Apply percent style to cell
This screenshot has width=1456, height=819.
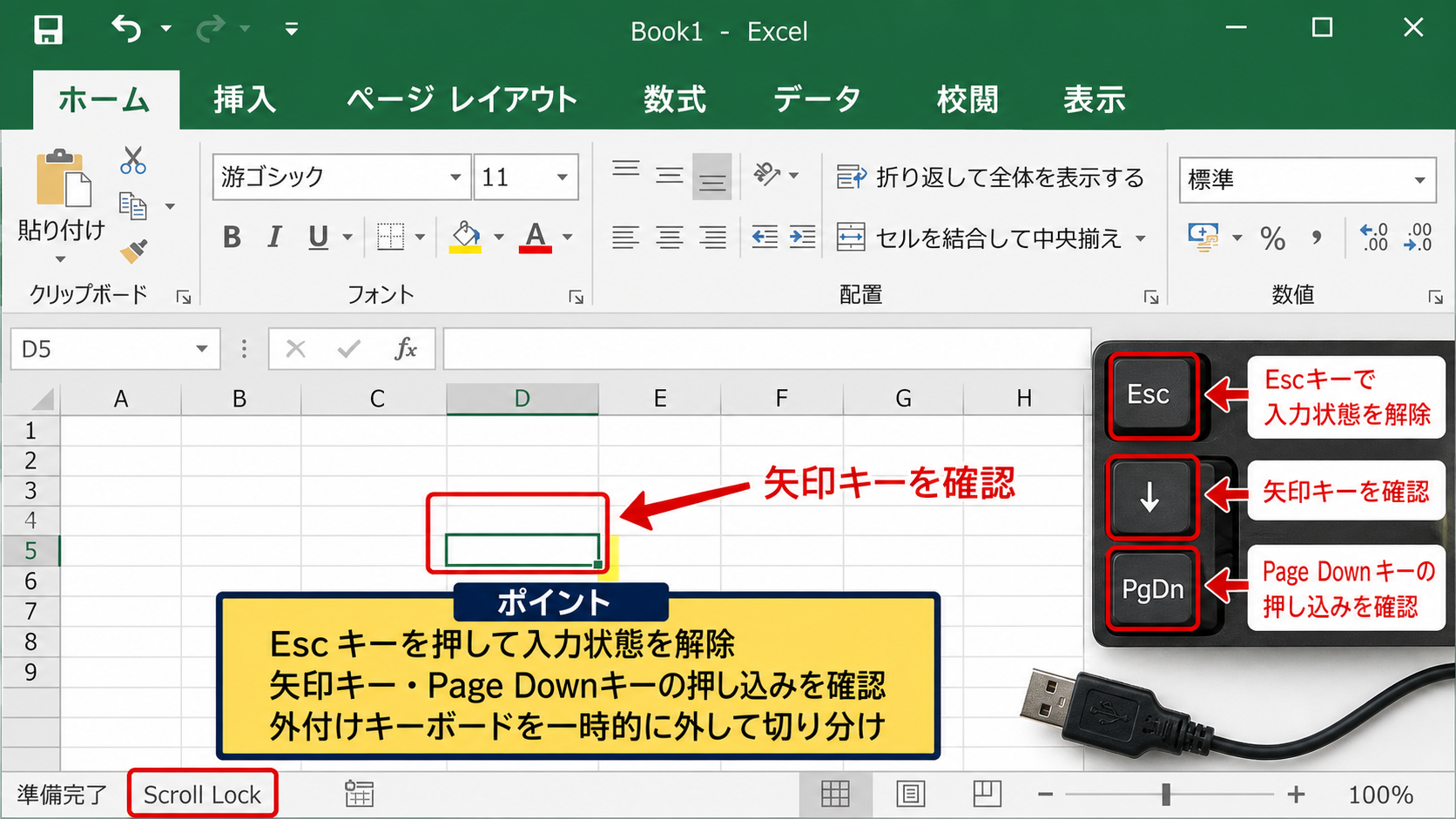point(1272,238)
